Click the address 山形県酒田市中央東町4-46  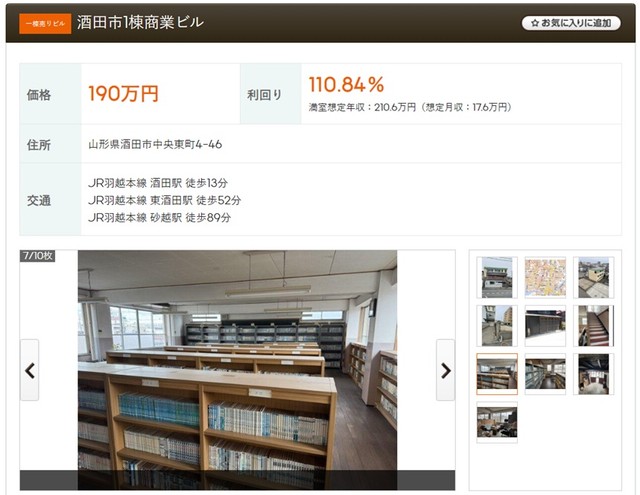tap(155, 144)
